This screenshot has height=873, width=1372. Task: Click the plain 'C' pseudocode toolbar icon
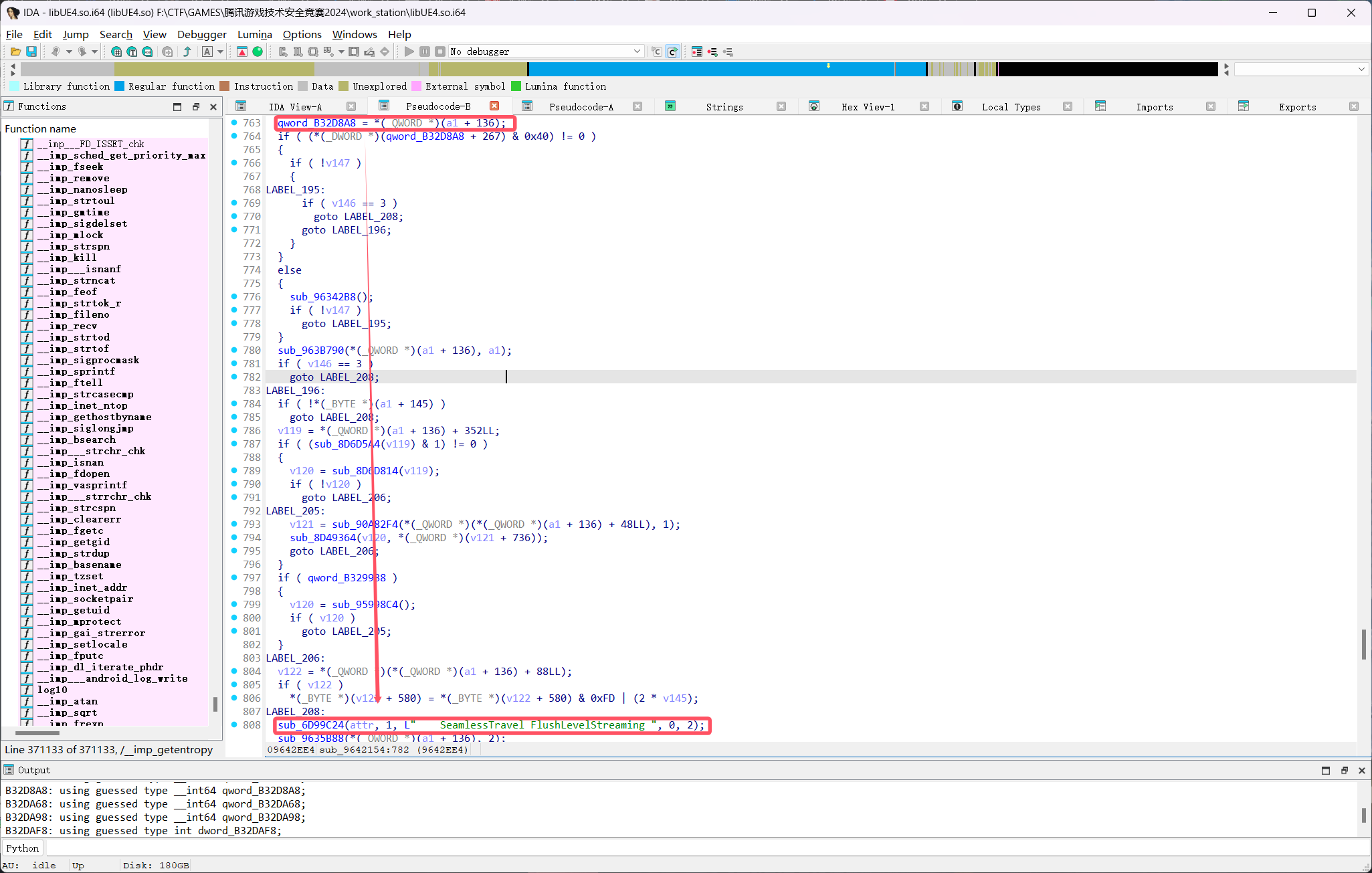(x=657, y=52)
